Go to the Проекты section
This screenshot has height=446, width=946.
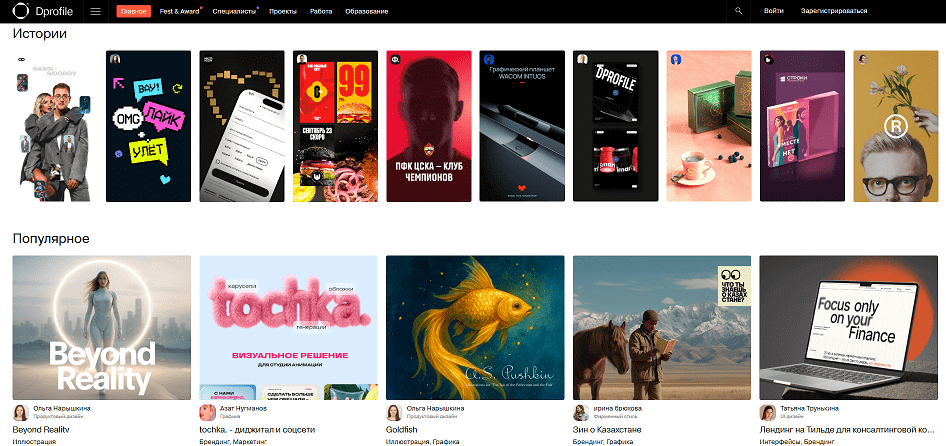[x=283, y=11]
